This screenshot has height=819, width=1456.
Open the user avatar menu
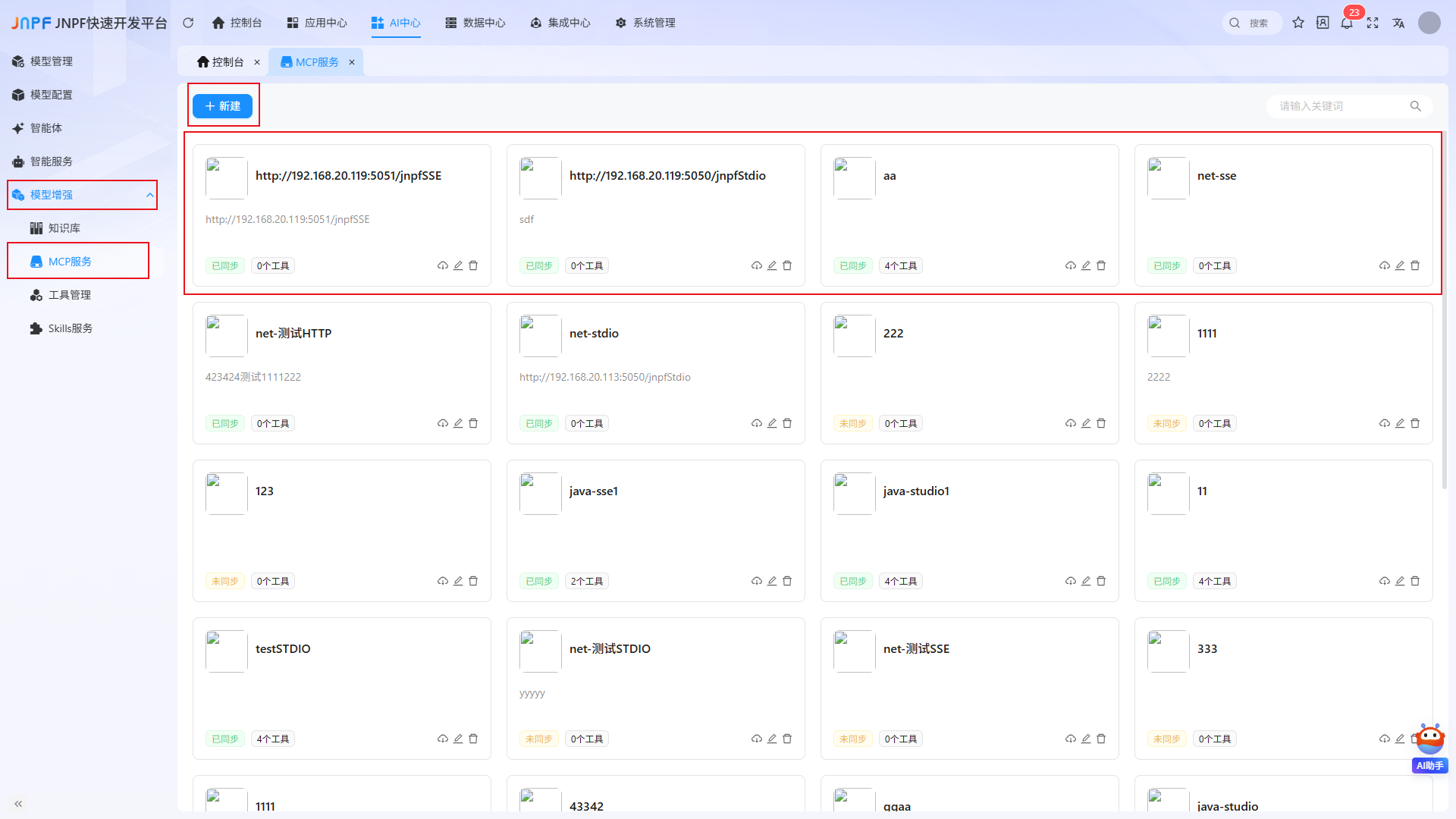pyautogui.click(x=1429, y=23)
